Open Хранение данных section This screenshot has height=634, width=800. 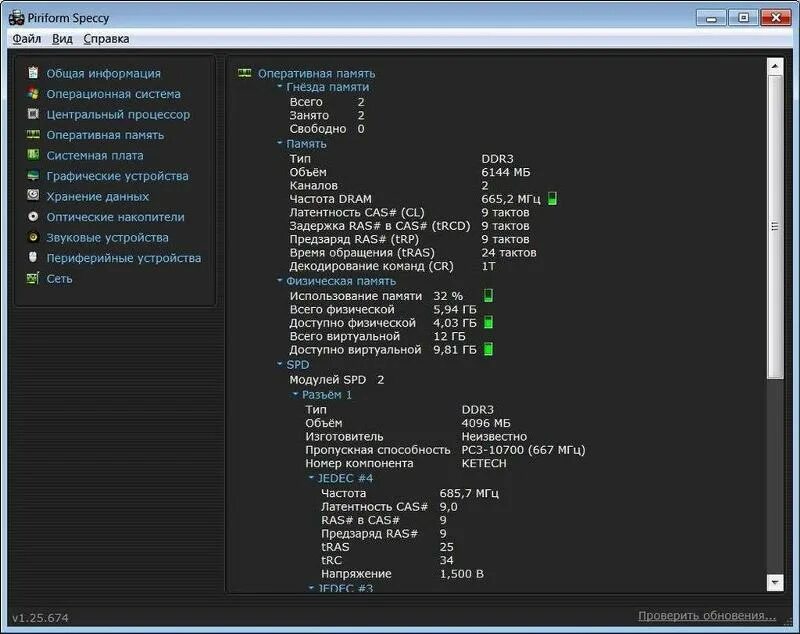click(x=97, y=196)
